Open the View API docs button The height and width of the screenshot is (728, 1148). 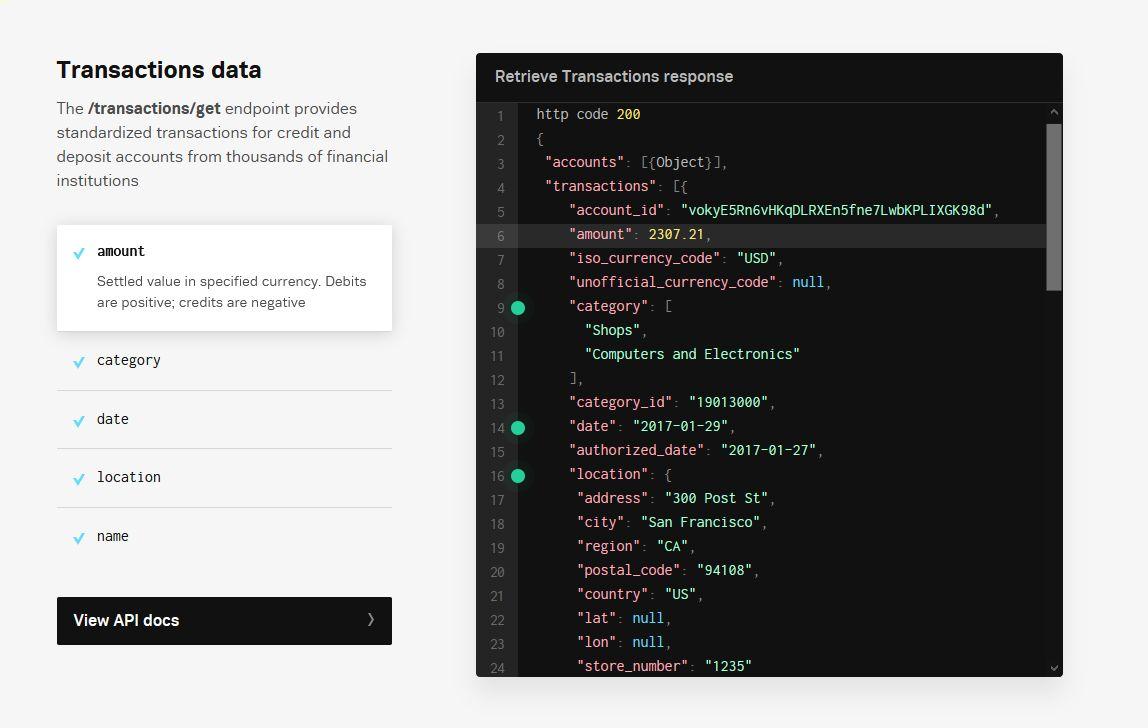[224, 621]
